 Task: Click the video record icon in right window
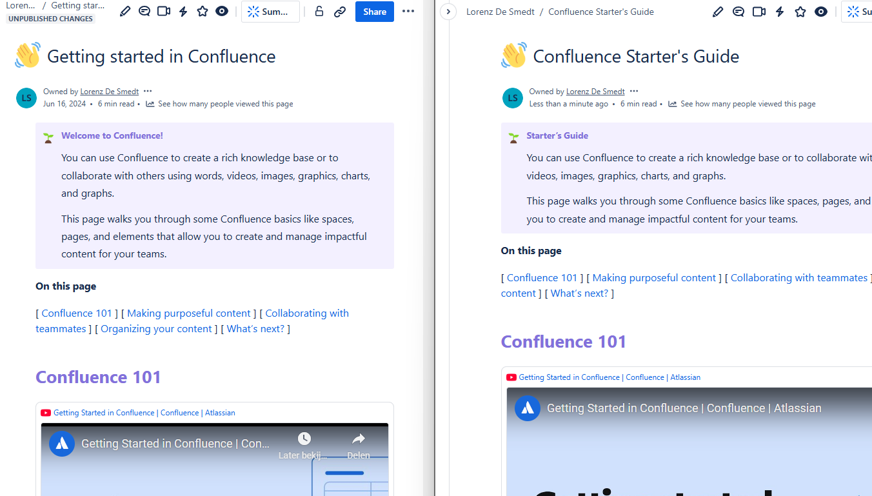pyautogui.click(x=759, y=12)
